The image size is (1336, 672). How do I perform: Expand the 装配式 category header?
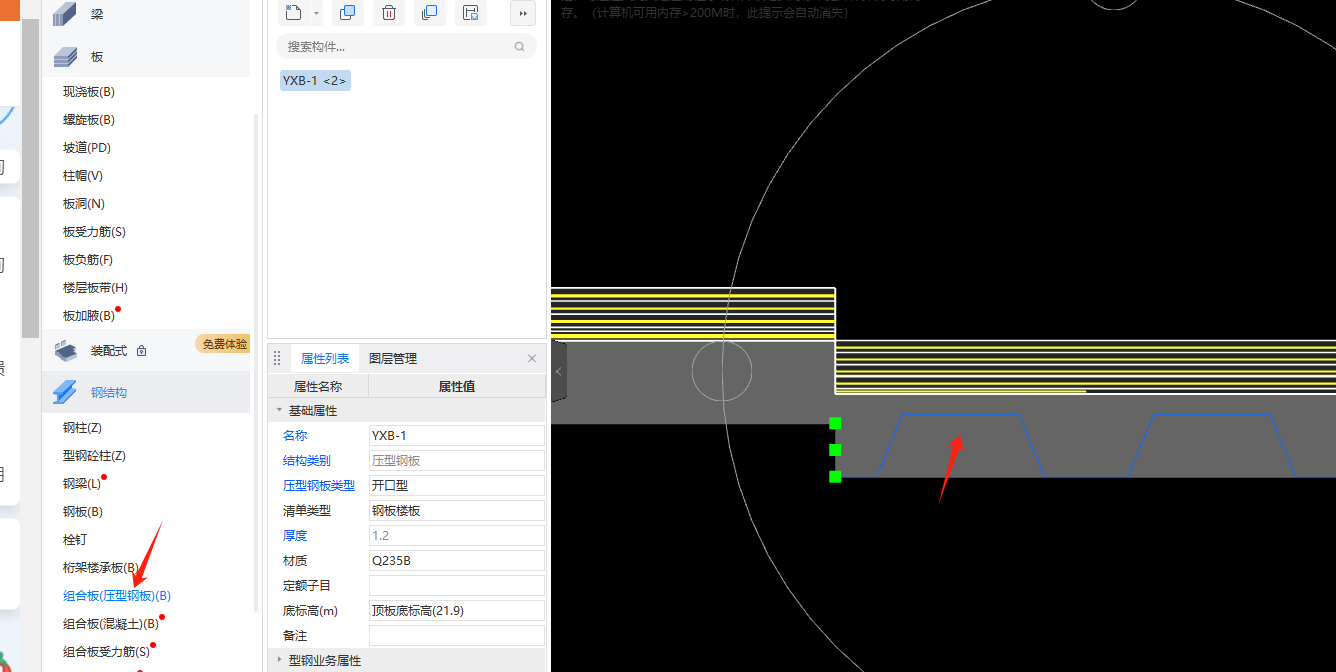(146, 350)
